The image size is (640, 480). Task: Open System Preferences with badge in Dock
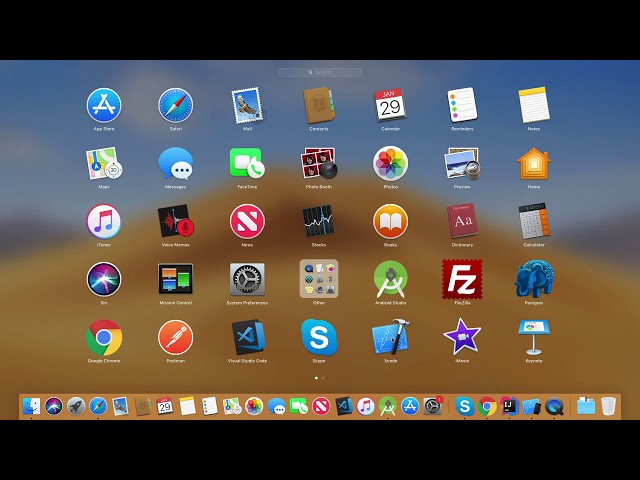click(x=433, y=406)
